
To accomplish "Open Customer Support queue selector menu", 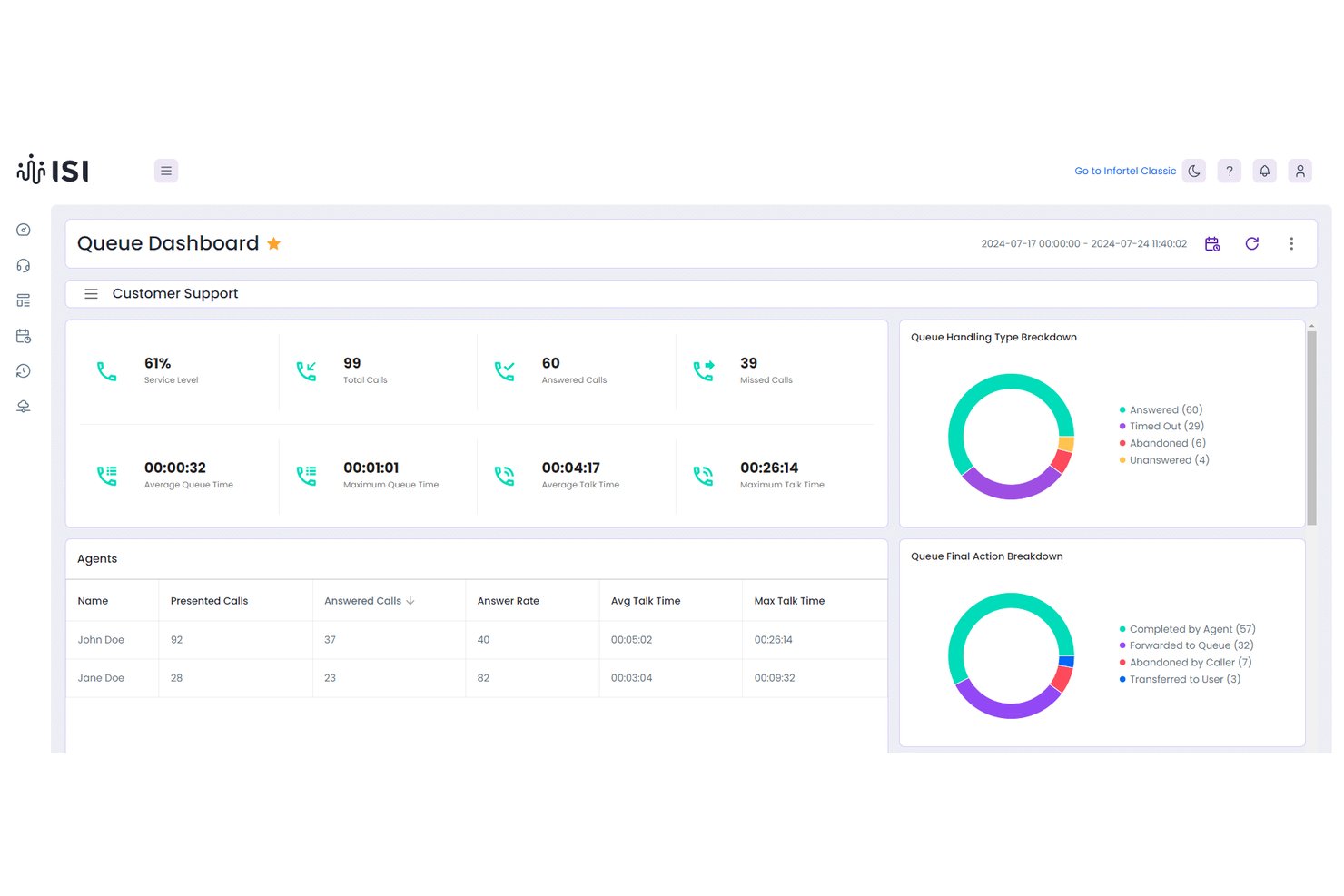I will tap(91, 294).
